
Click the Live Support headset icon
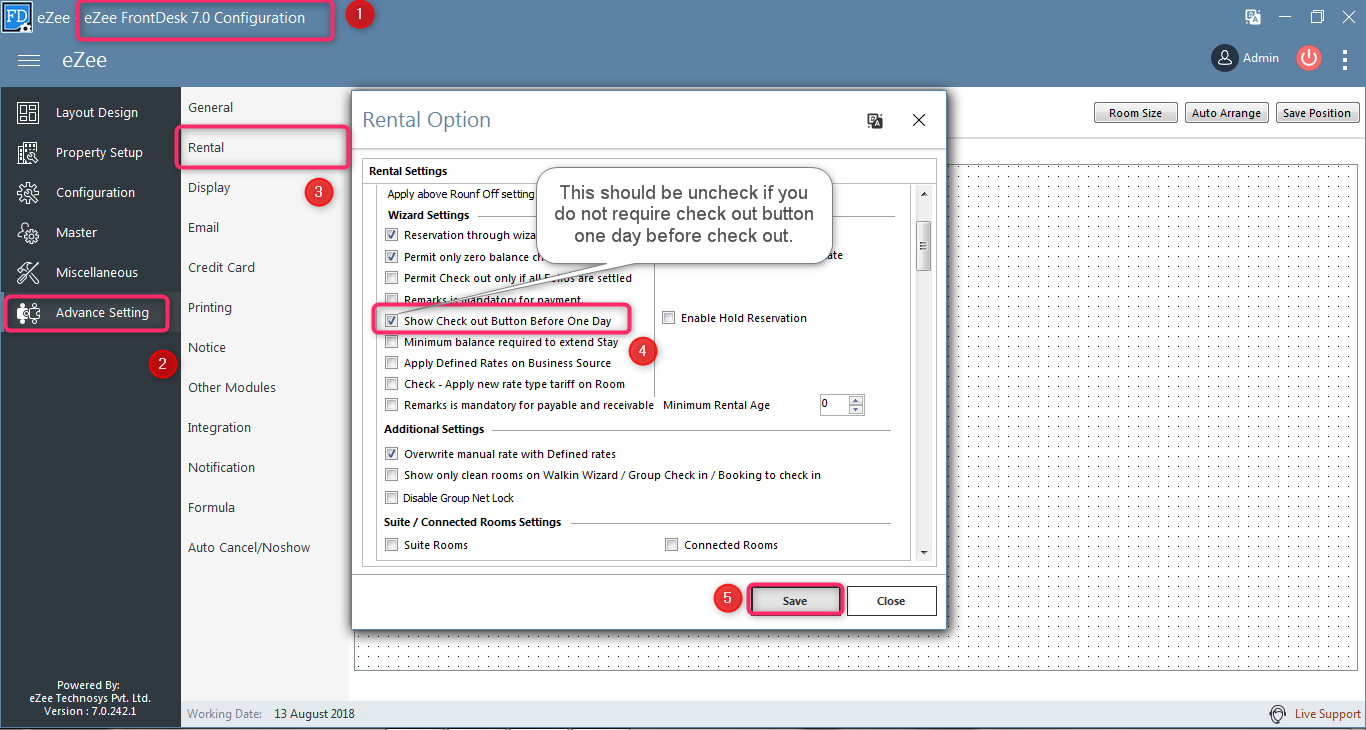point(1277,714)
